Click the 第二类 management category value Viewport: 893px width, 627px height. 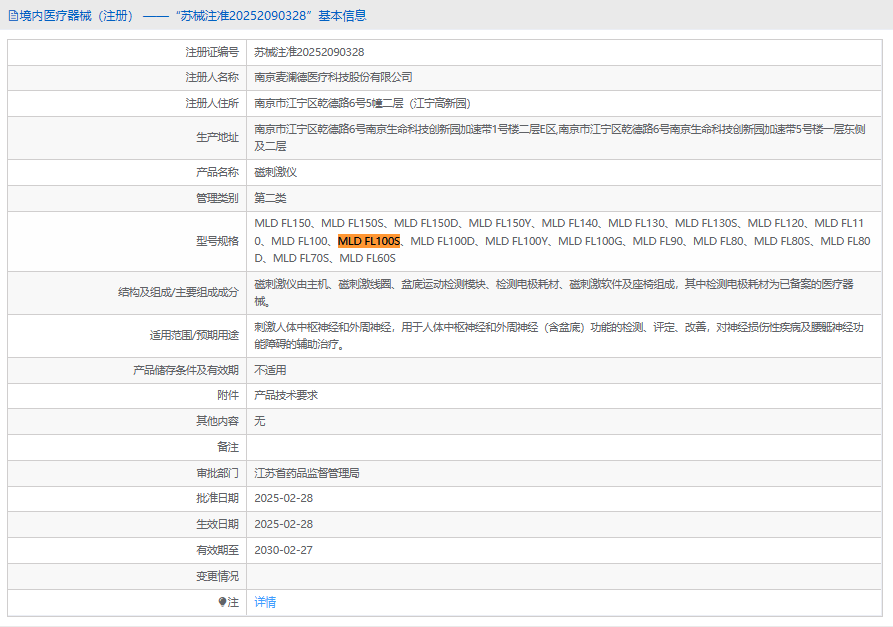point(270,198)
